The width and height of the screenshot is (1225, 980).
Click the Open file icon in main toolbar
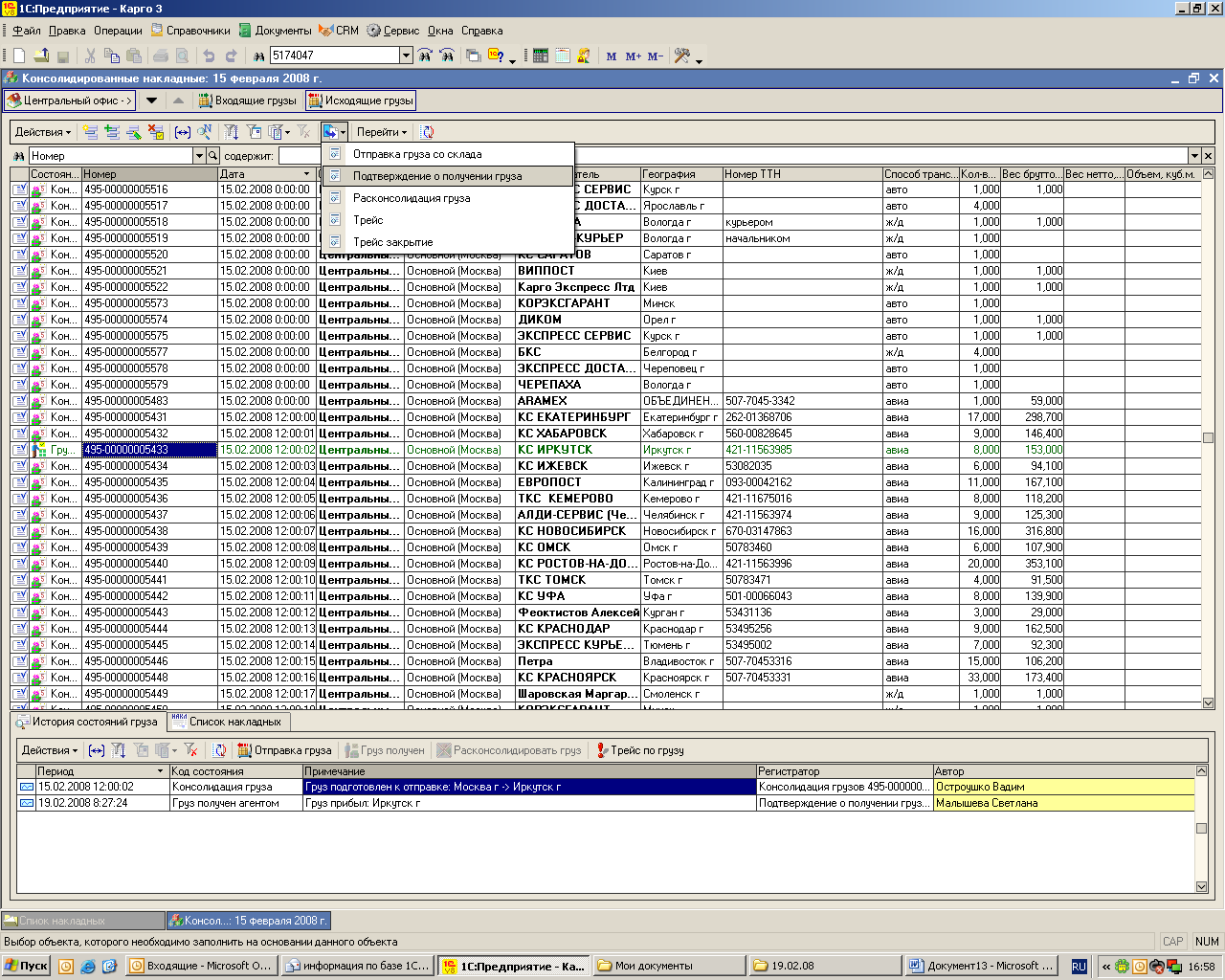click(x=41, y=56)
